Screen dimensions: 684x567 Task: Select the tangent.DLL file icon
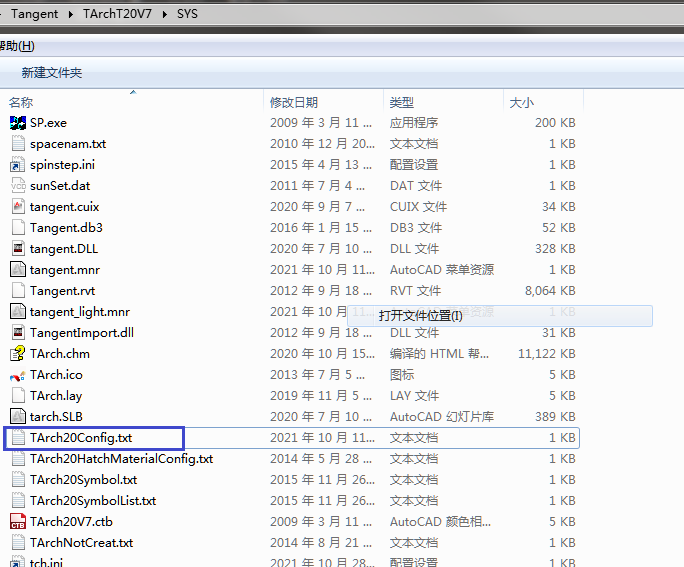[18, 249]
